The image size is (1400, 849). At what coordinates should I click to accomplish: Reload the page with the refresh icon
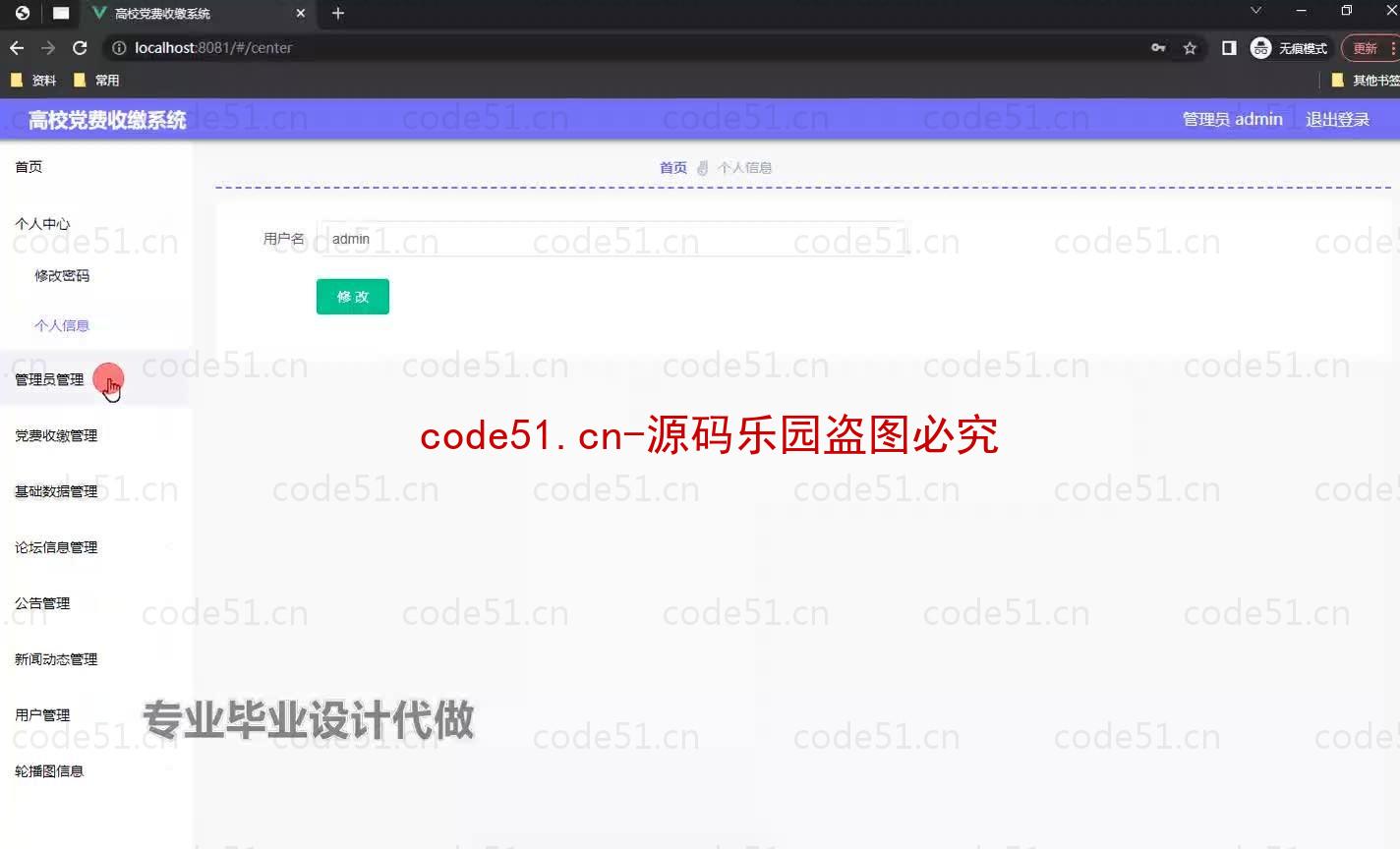point(81,47)
